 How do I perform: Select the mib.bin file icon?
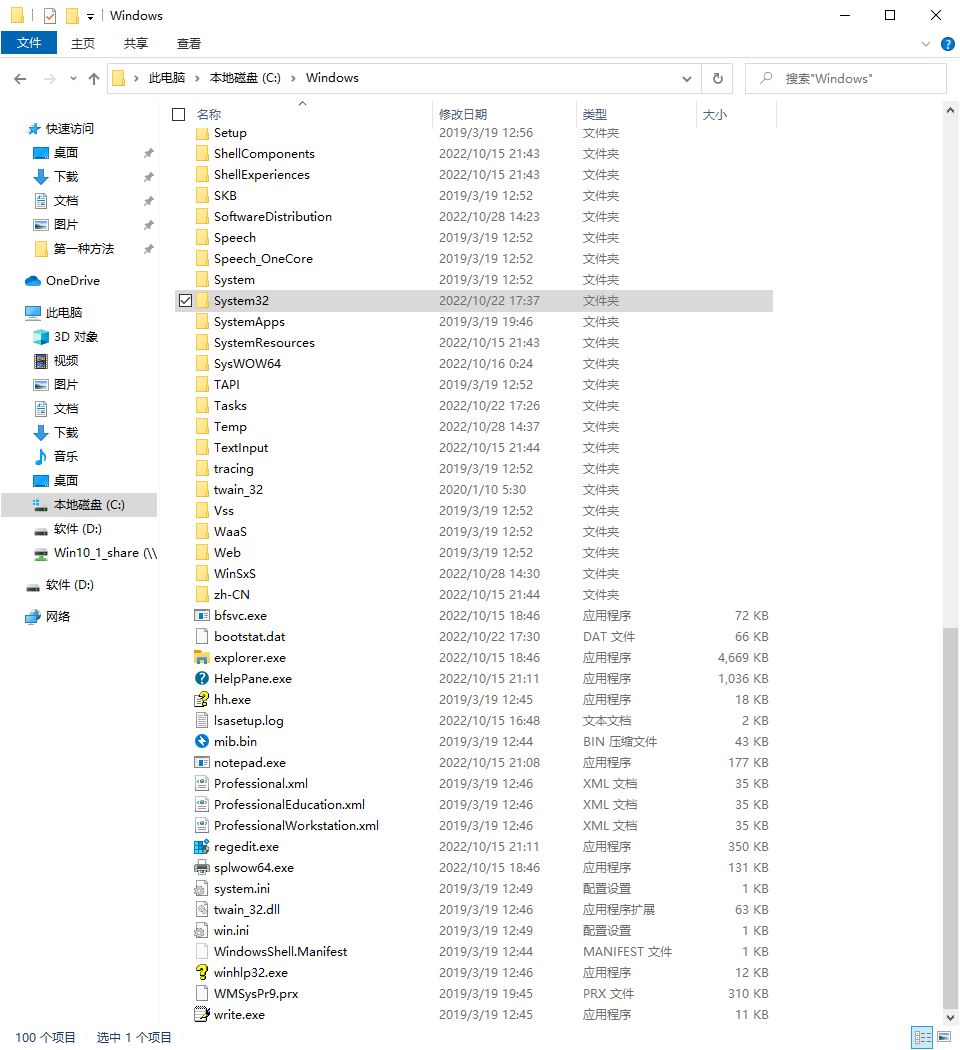point(202,741)
